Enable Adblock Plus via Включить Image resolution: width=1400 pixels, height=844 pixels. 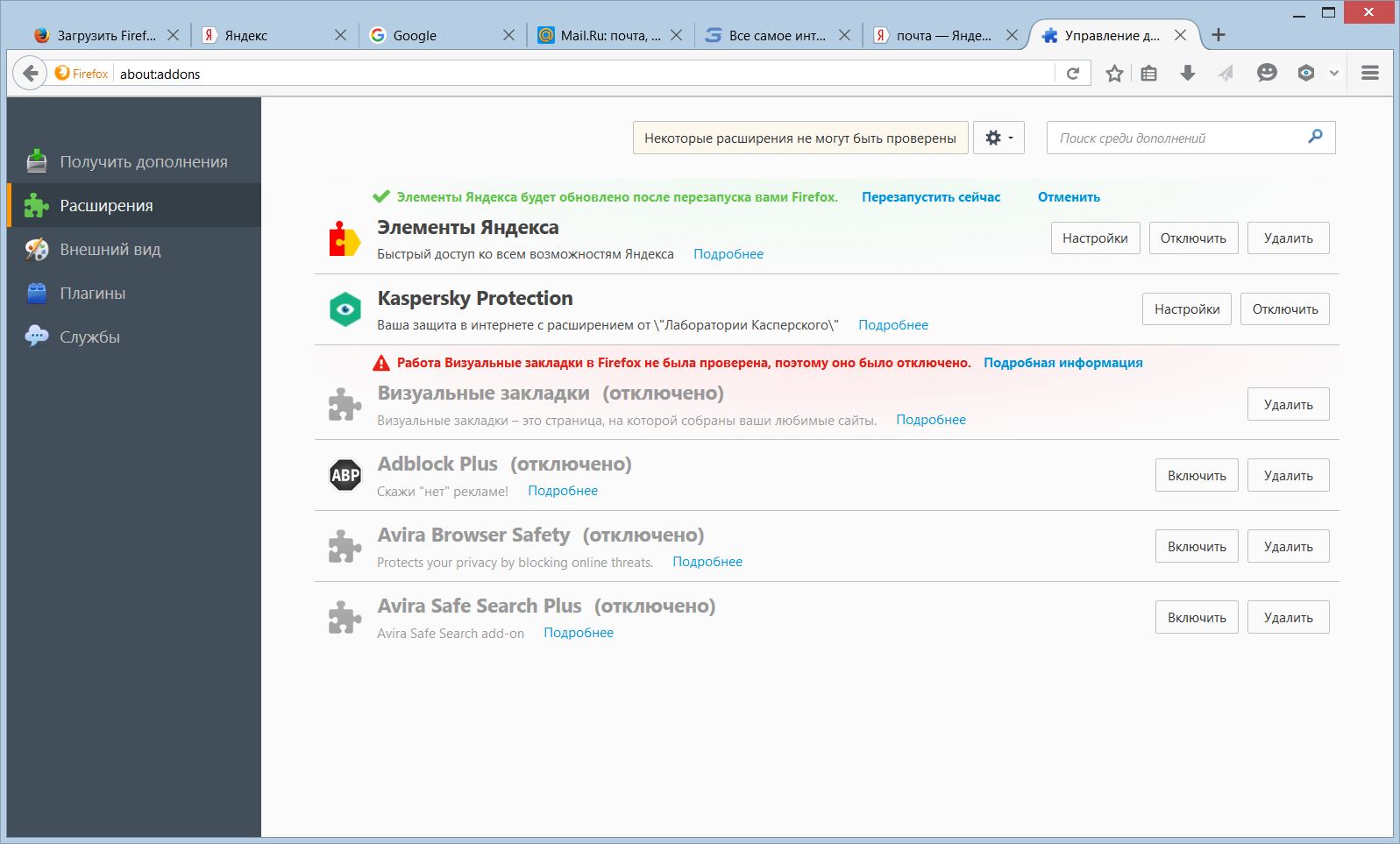(1197, 475)
